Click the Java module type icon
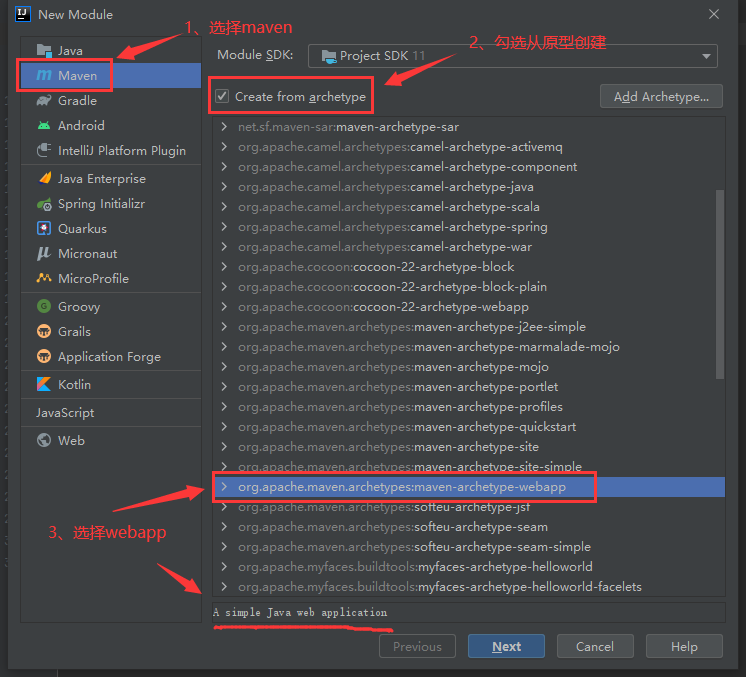Image resolution: width=746 pixels, height=677 pixels. 44,50
